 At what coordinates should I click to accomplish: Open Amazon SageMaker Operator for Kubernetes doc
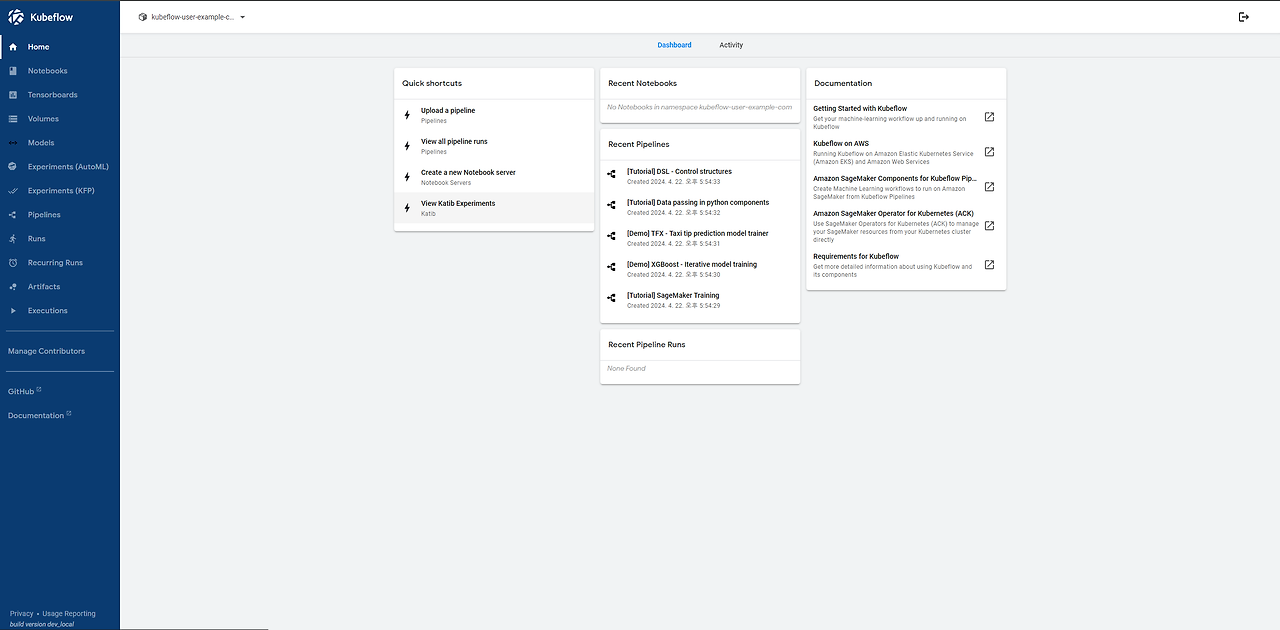pyautogui.click(x=906, y=226)
